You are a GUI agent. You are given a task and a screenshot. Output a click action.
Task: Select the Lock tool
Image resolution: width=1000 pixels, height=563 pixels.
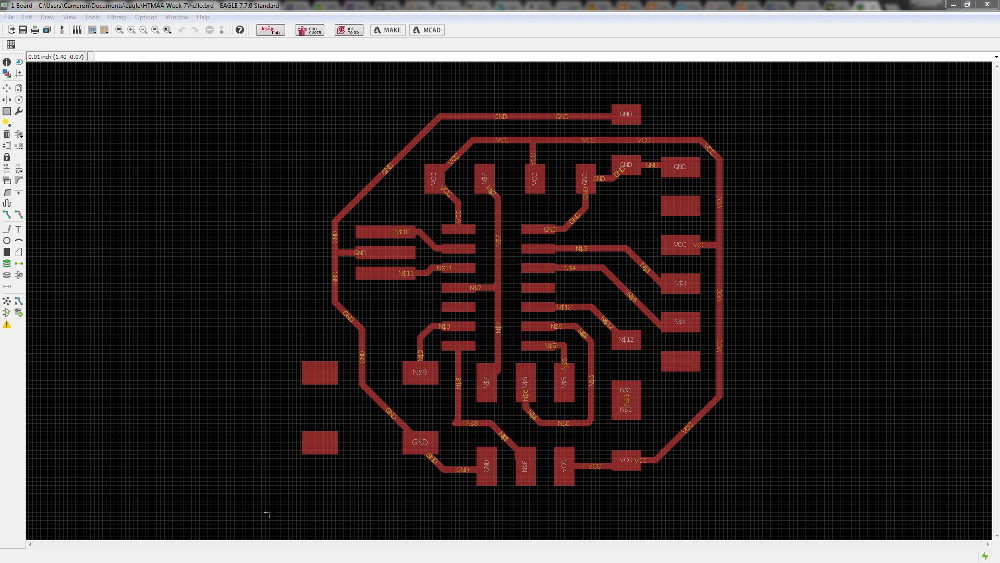tap(6, 157)
